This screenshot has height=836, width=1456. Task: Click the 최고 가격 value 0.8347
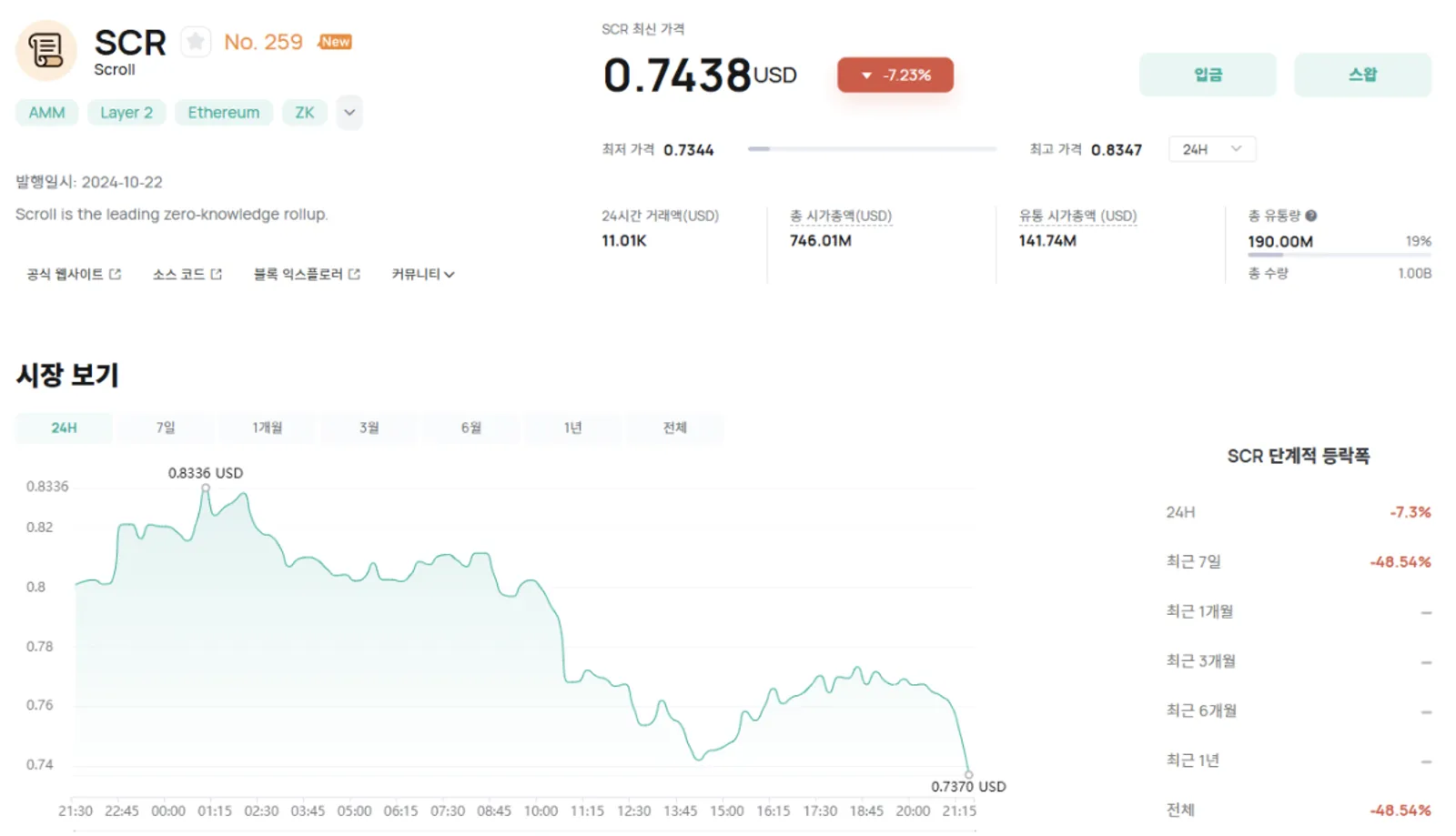[x=1117, y=150]
